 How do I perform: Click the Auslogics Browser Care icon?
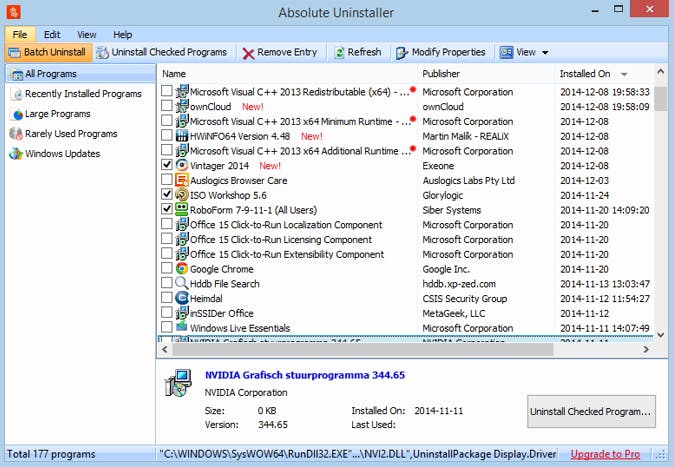[182, 180]
